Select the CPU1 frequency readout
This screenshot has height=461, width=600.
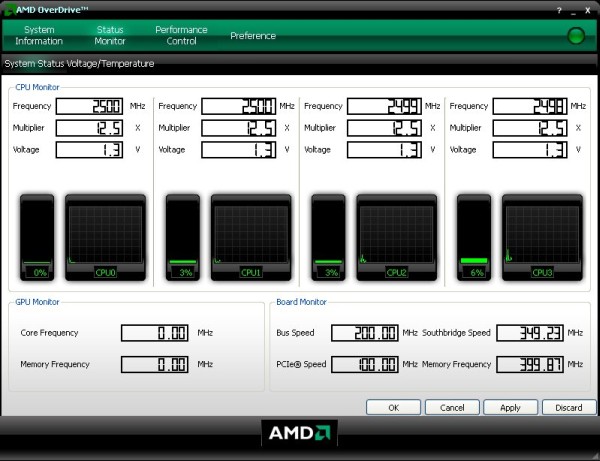(238, 106)
